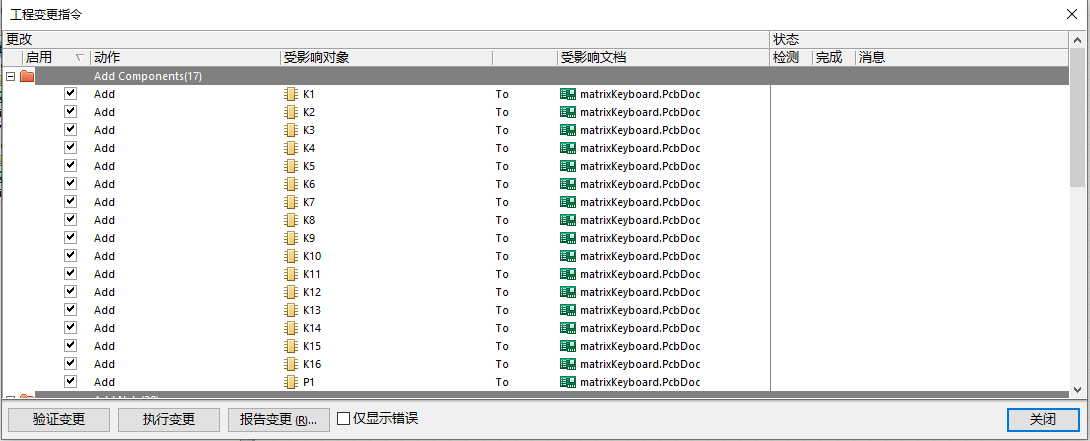The image size is (1090, 441).
Task: Click the P1 component icon
Action: click(x=292, y=382)
